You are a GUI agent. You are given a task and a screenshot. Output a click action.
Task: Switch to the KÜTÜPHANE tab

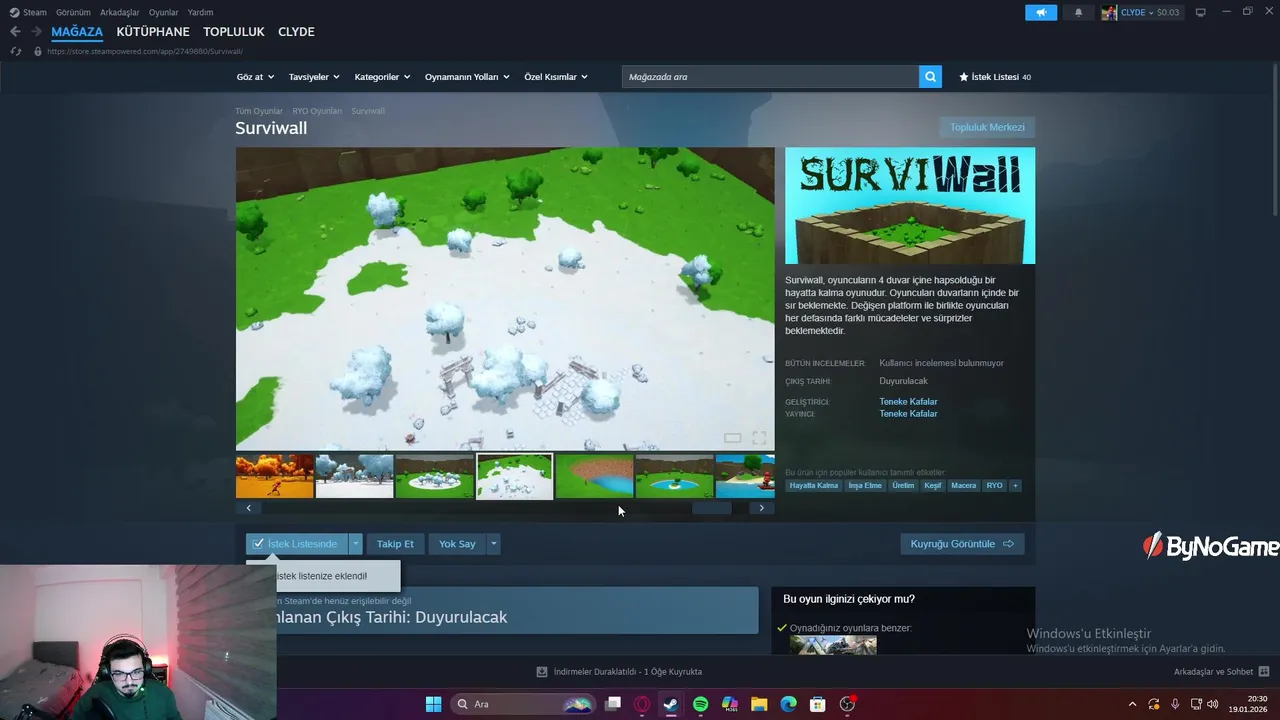coord(153,32)
